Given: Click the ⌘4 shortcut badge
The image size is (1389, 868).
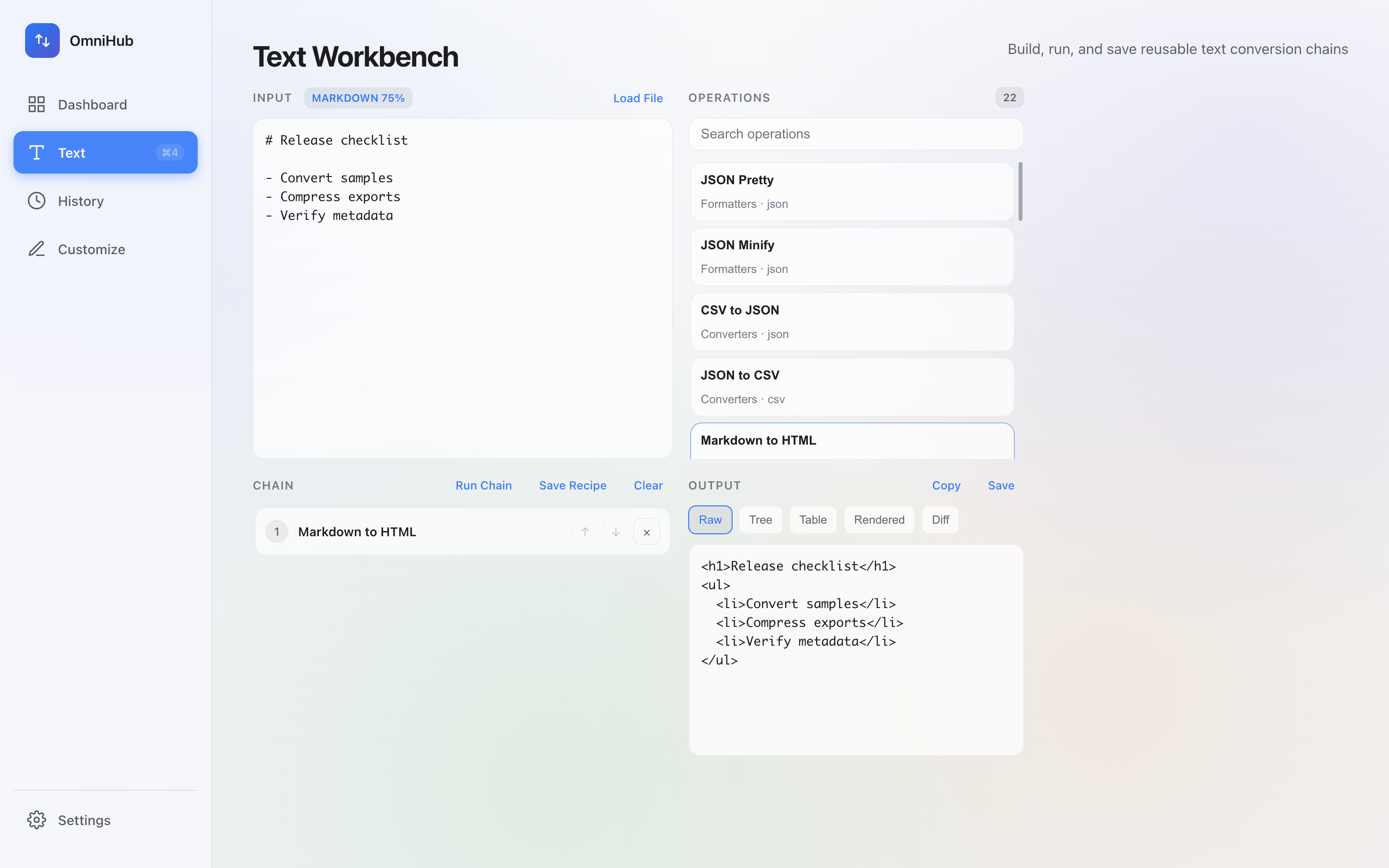Looking at the screenshot, I should [x=170, y=153].
